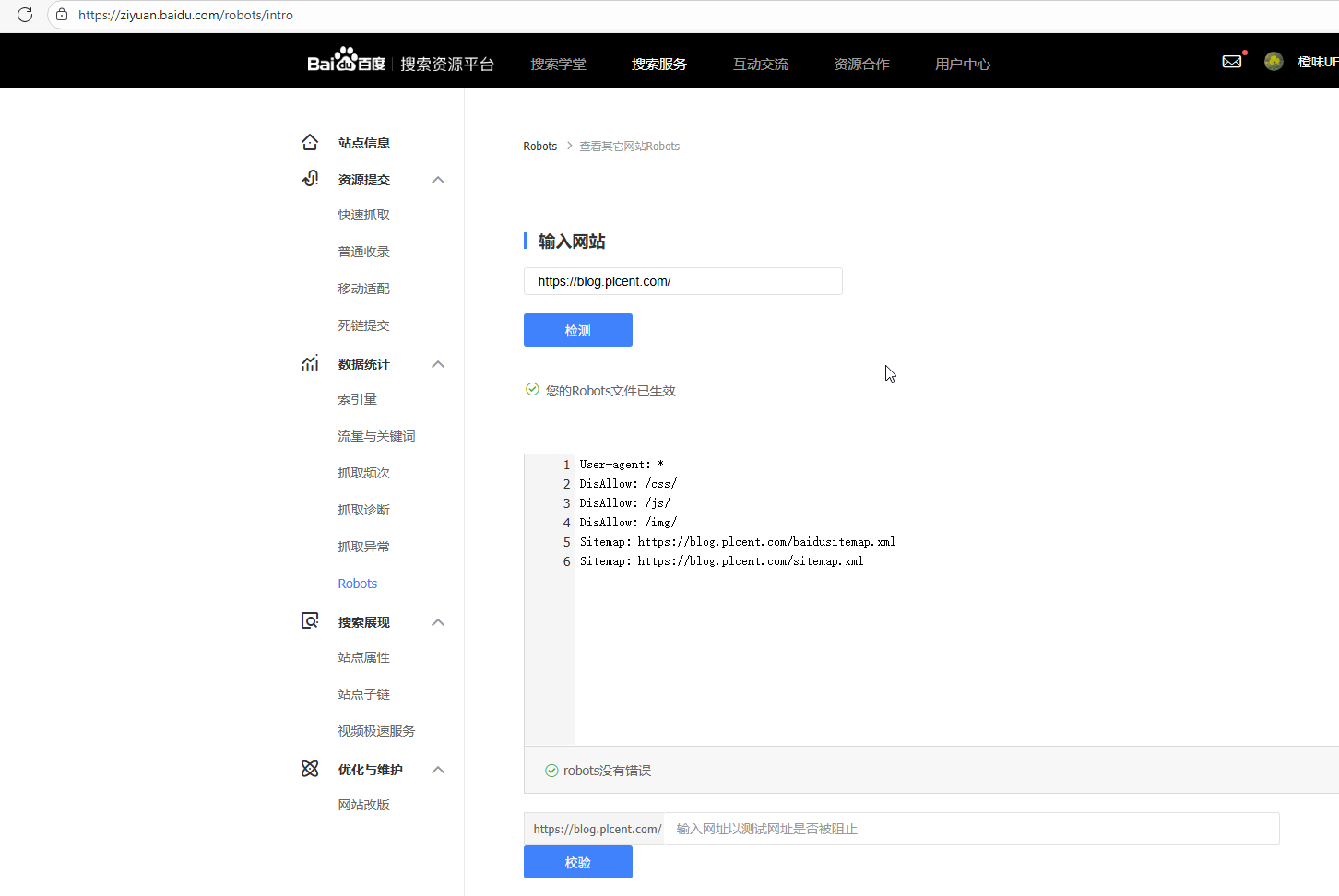Open 抓取诊断 in the sidebar
The image size is (1339, 896).
(363, 510)
